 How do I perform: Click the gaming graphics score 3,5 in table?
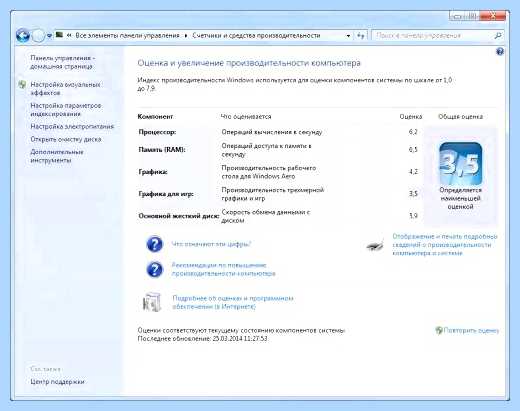click(413, 194)
